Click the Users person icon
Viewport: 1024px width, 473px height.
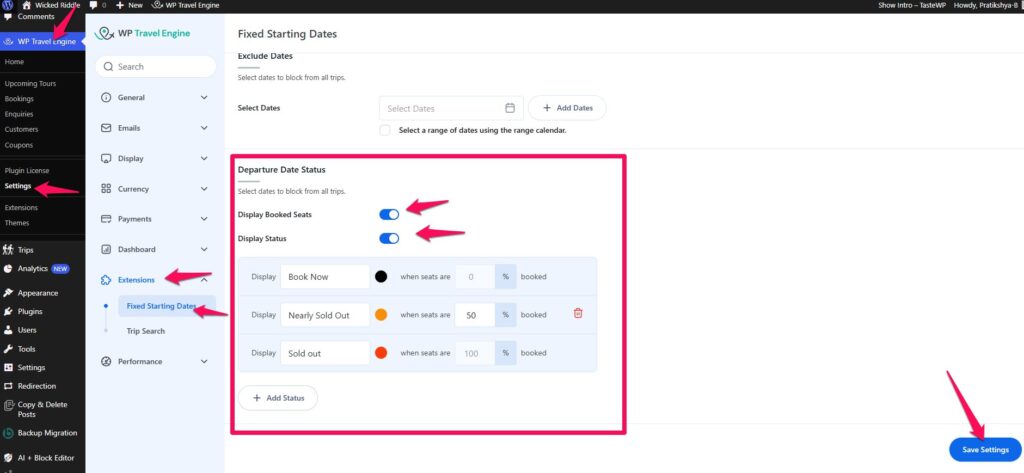(8, 330)
